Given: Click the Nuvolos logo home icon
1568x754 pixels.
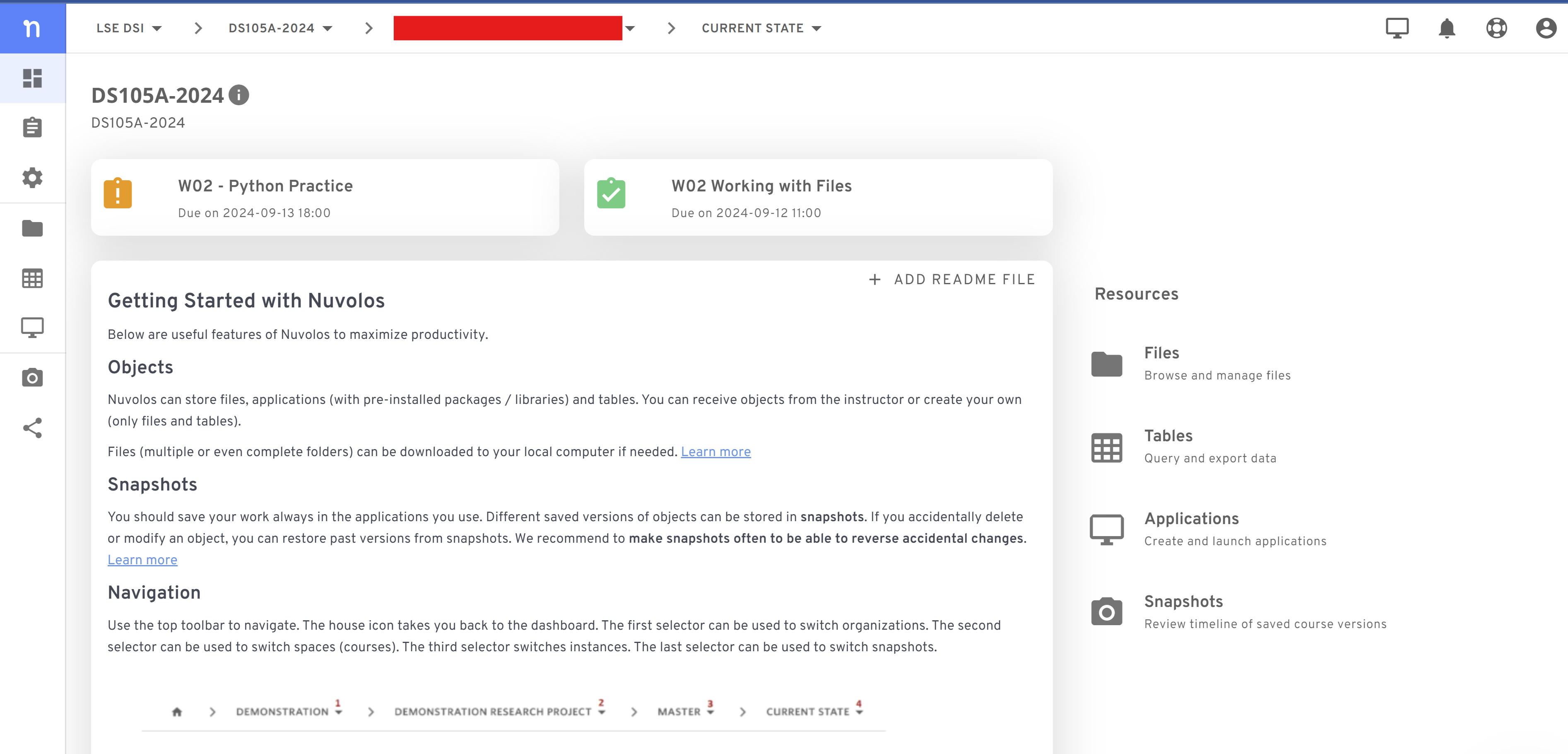Looking at the screenshot, I should click(31, 28).
